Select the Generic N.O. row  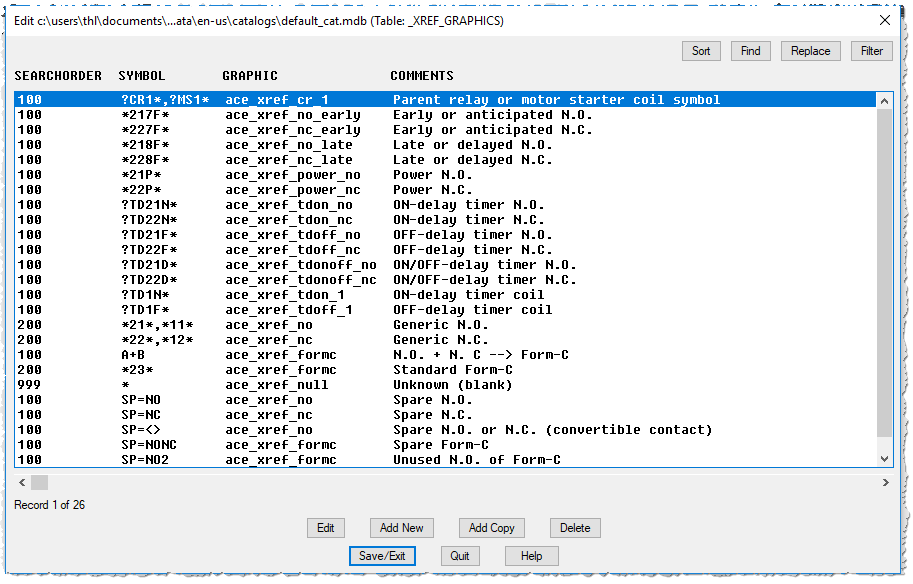pyautogui.click(x=445, y=325)
